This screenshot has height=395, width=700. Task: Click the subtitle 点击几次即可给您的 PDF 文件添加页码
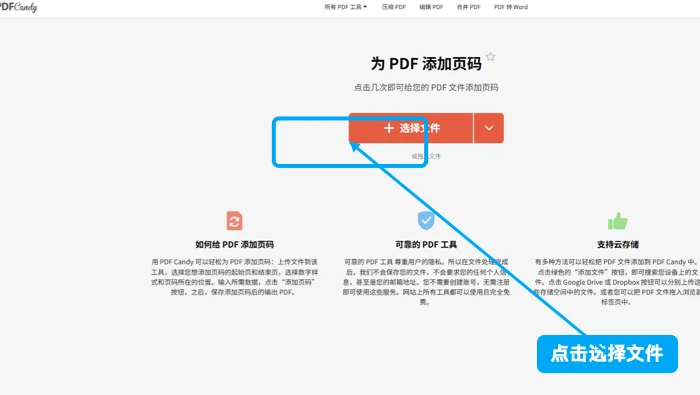point(426,87)
